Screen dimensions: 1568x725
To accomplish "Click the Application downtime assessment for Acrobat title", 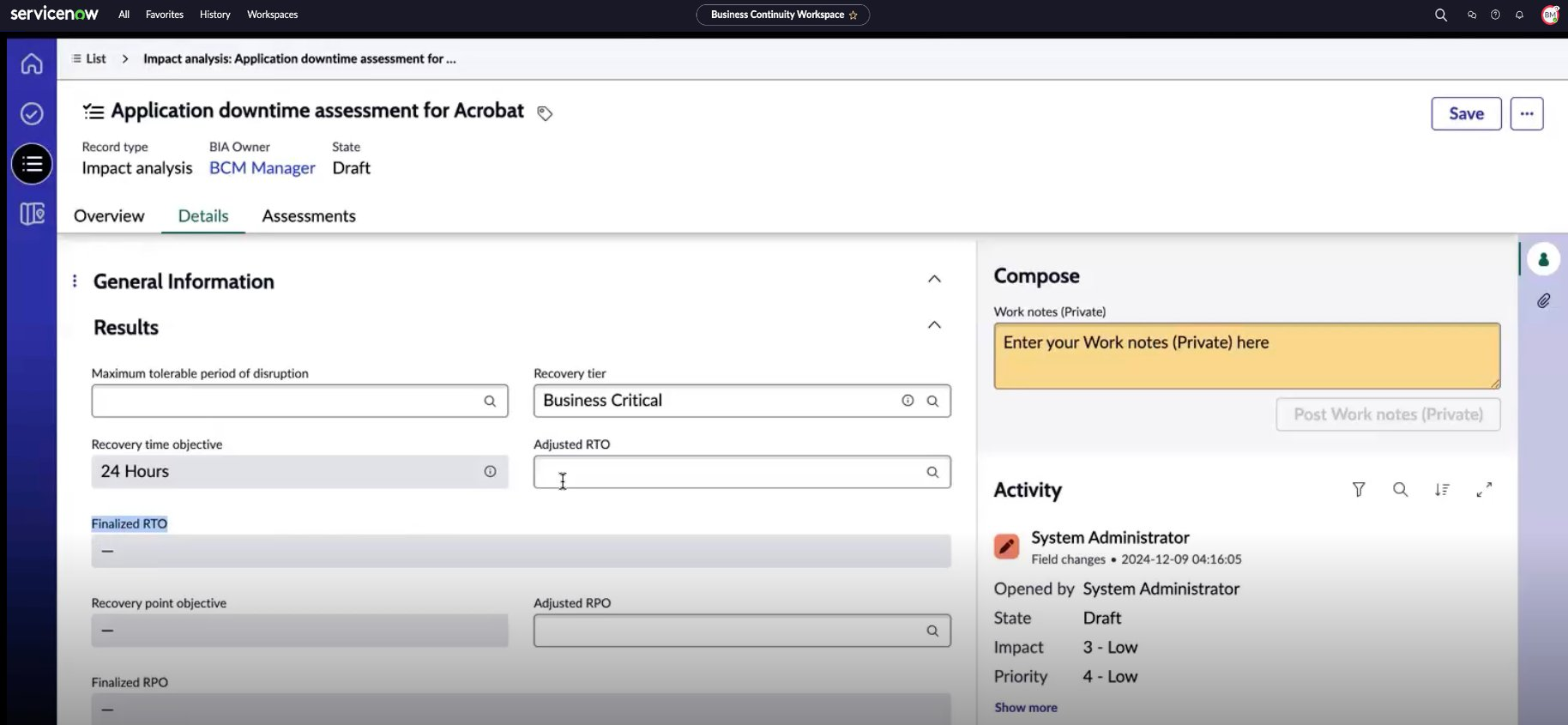I will [317, 111].
